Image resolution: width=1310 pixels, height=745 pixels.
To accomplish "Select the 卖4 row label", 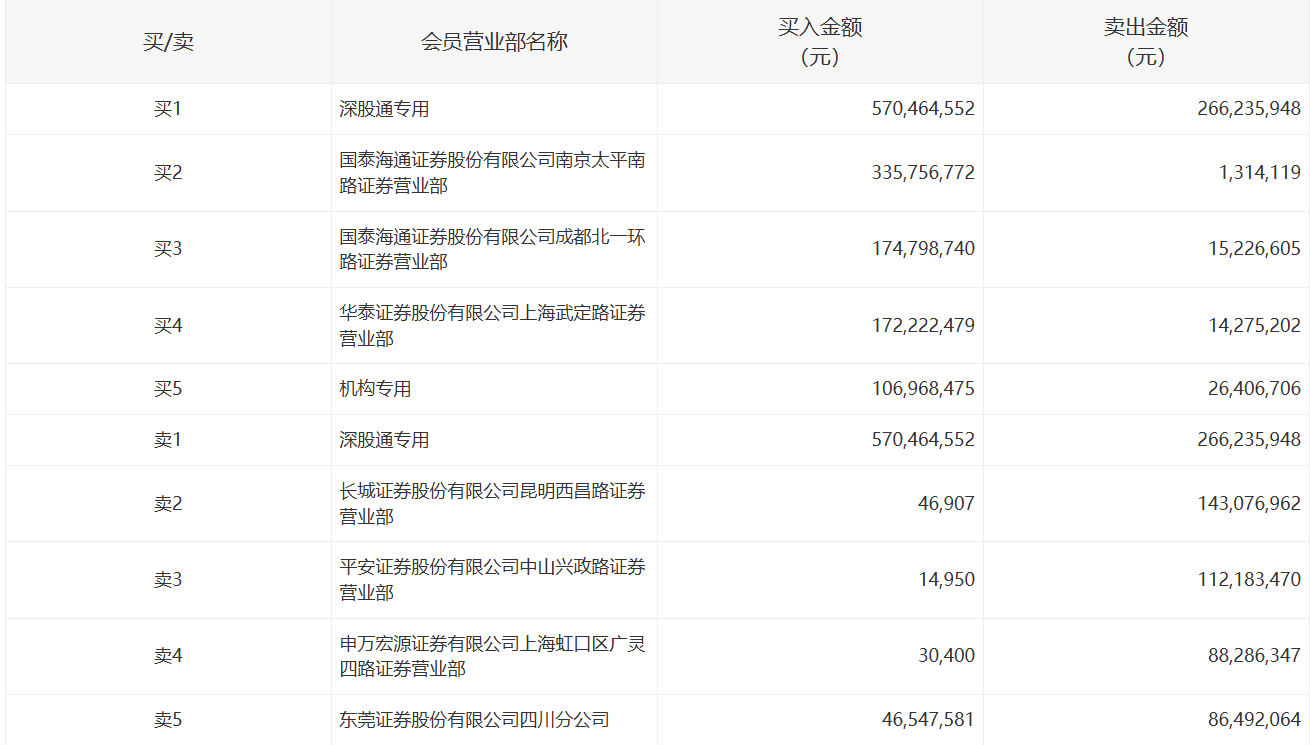I will [x=168, y=656].
